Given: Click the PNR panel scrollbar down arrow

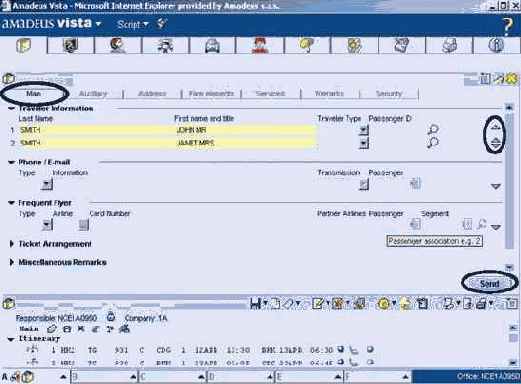Looking at the screenshot, I should [x=513, y=362].
